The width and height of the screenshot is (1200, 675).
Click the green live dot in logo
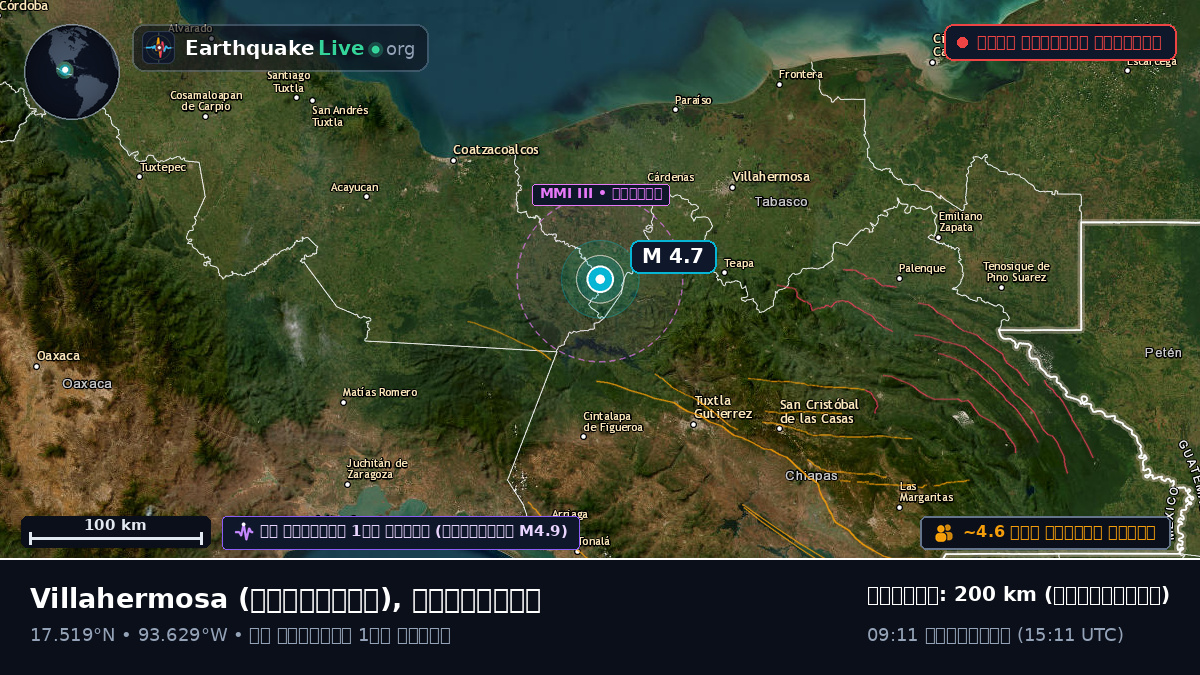click(x=375, y=49)
